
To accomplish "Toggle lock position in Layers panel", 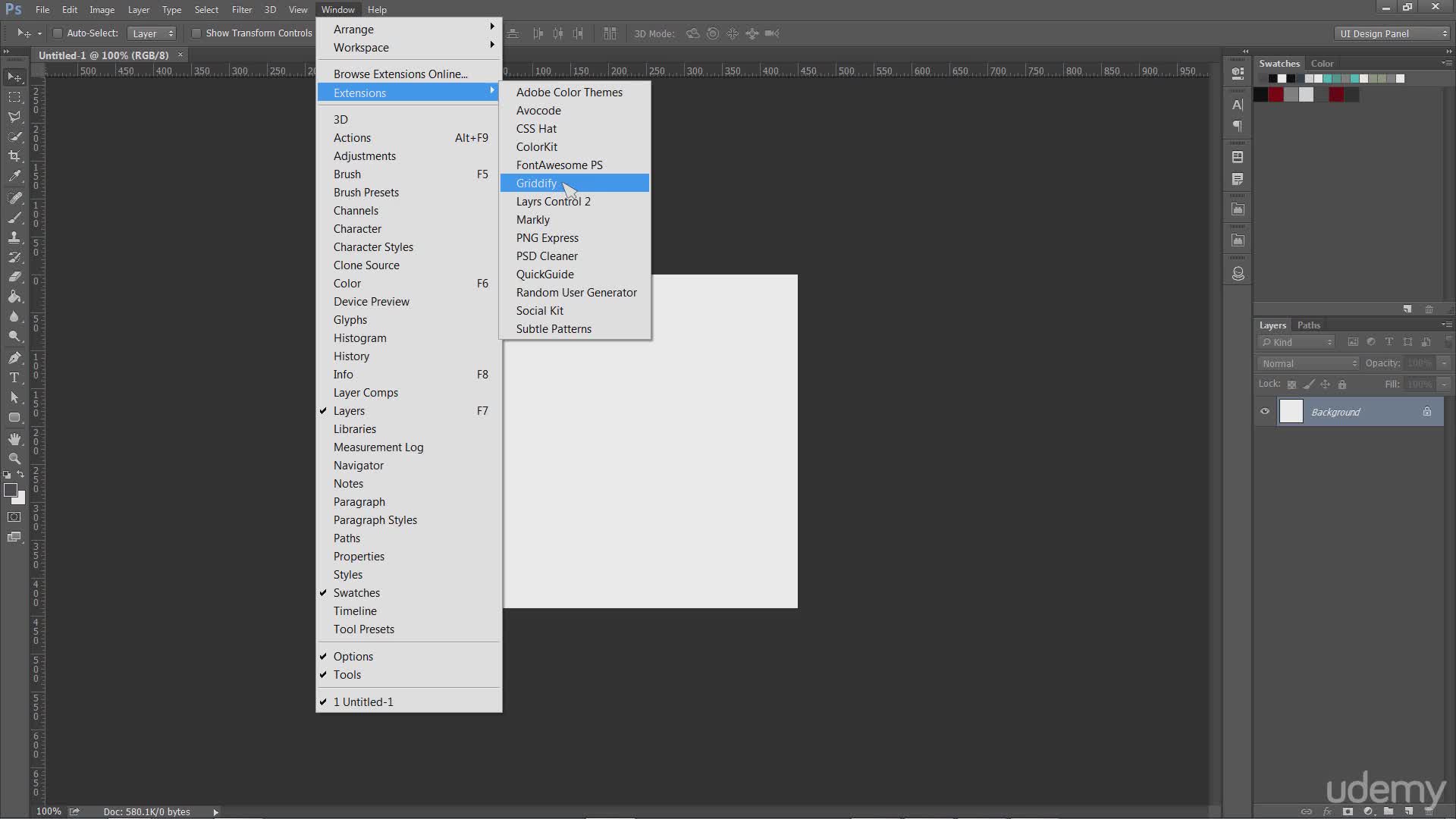I will pyautogui.click(x=1326, y=384).
